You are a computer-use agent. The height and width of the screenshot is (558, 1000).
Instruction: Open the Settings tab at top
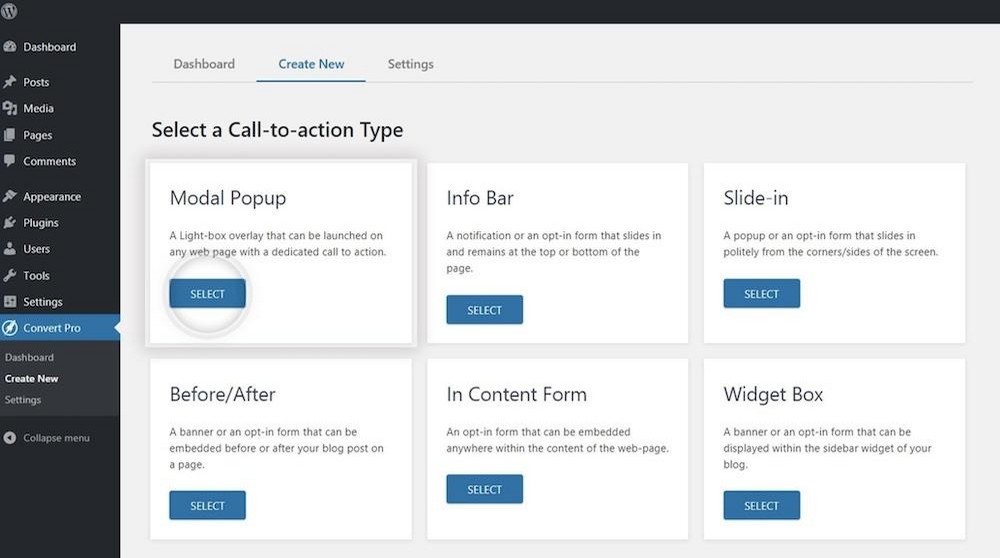point(410,64)
